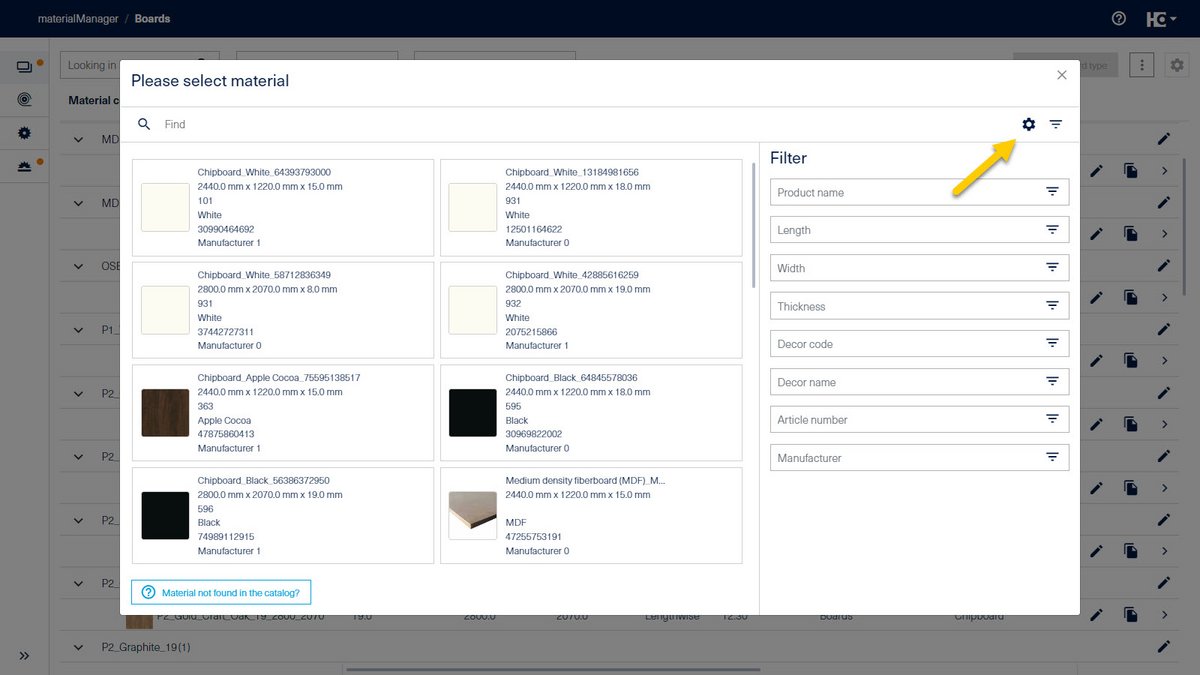Screen dimensions: 1200x675
Task: Select the Boards panel icon in the sidebar
Action: pos(25,66)
